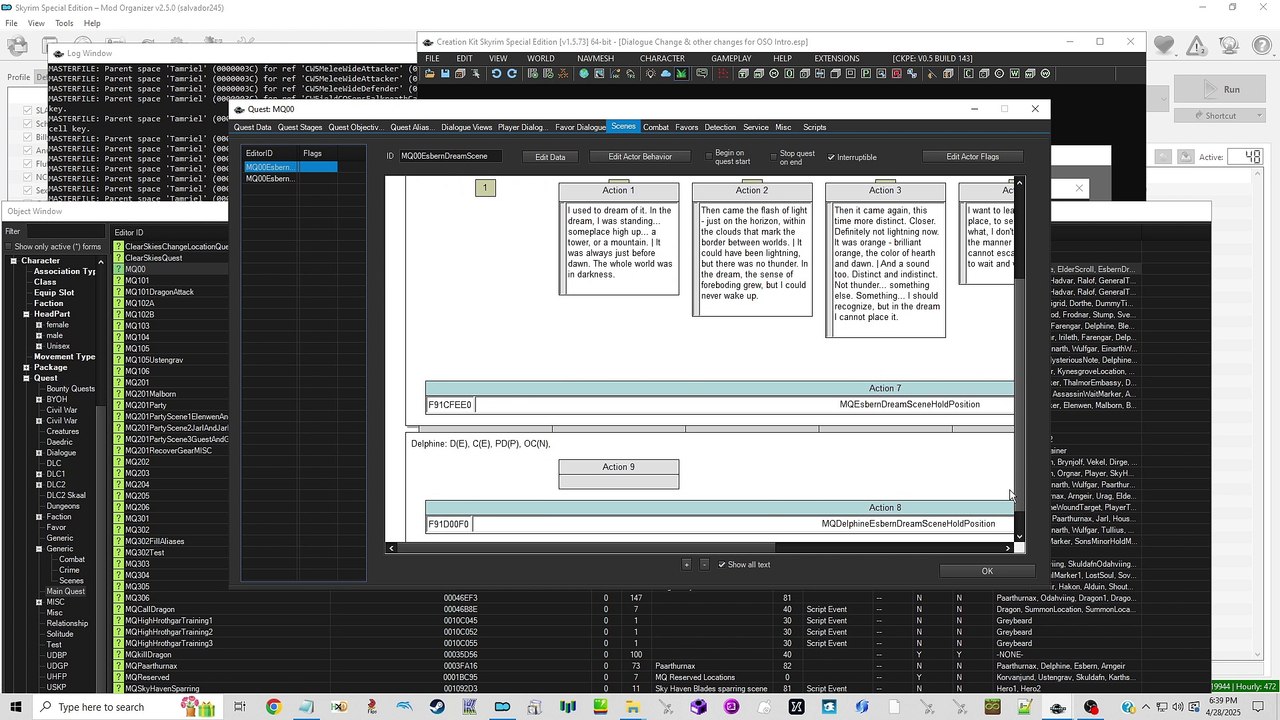Viewport: 1280px width, 720px height.
Task: Click the Edit Actor Behavior button
Action: (639, 157)
